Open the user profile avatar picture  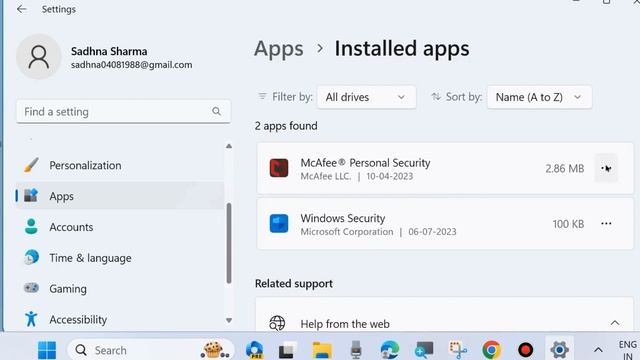[x=39, y=57]
